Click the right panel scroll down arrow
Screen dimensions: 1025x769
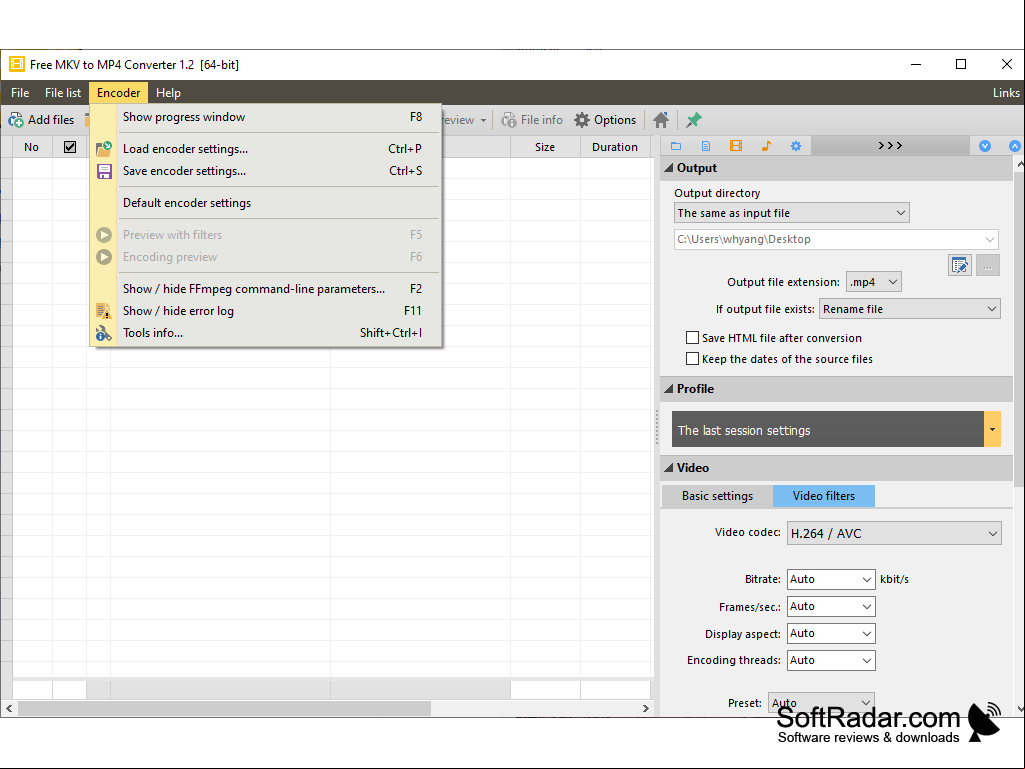[1020, 709]
